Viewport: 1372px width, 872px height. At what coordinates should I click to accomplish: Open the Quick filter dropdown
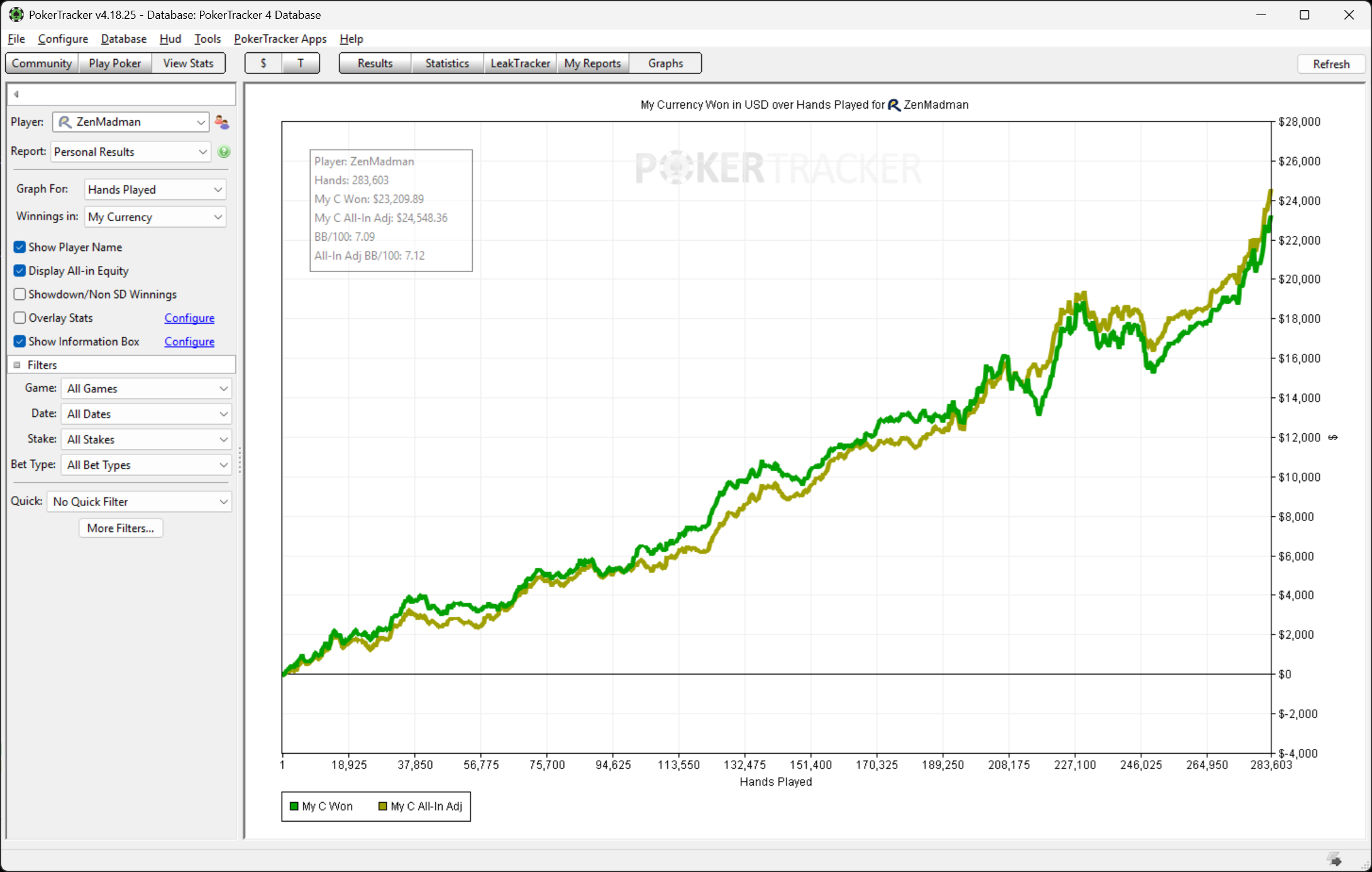point(139,502)
